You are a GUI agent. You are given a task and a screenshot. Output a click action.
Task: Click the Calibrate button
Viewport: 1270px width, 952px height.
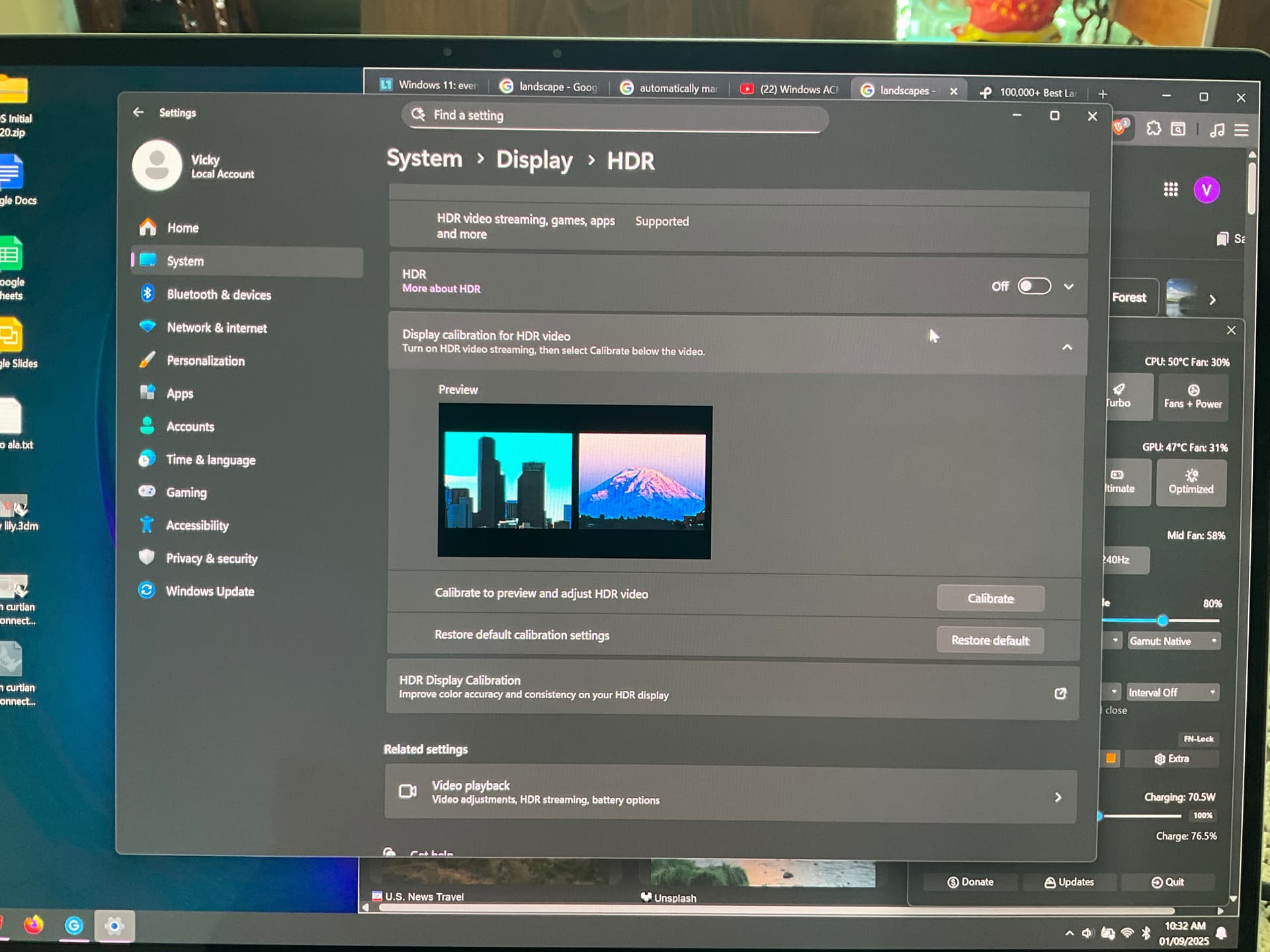(990, 598)
